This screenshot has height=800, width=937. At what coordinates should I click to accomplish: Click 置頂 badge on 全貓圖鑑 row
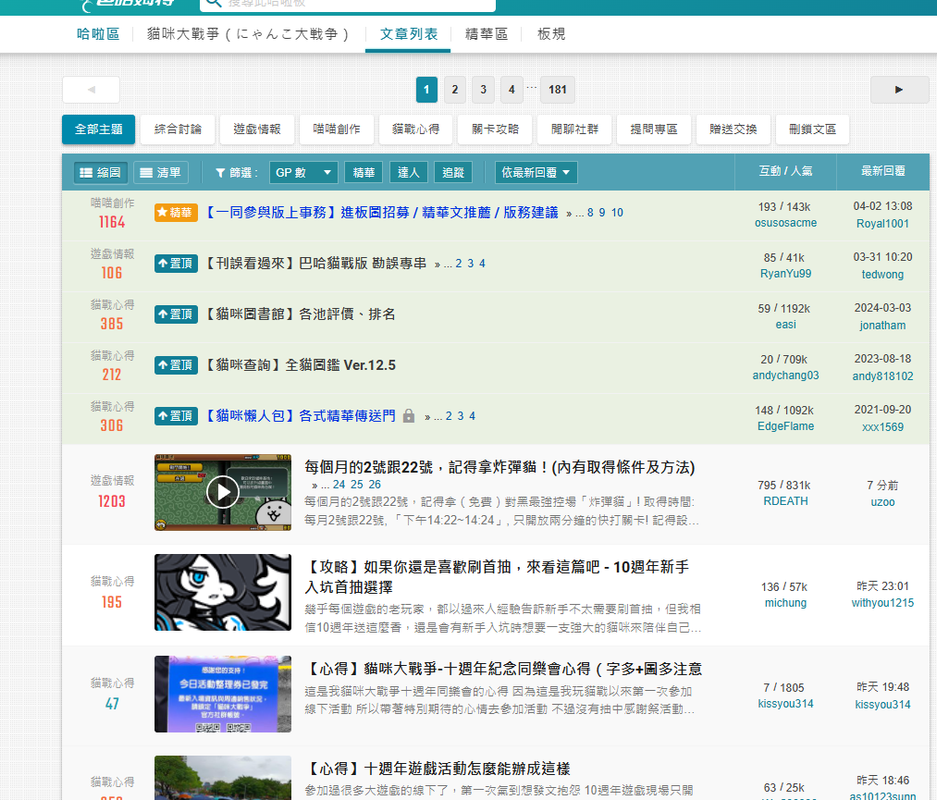coord(176,365)
